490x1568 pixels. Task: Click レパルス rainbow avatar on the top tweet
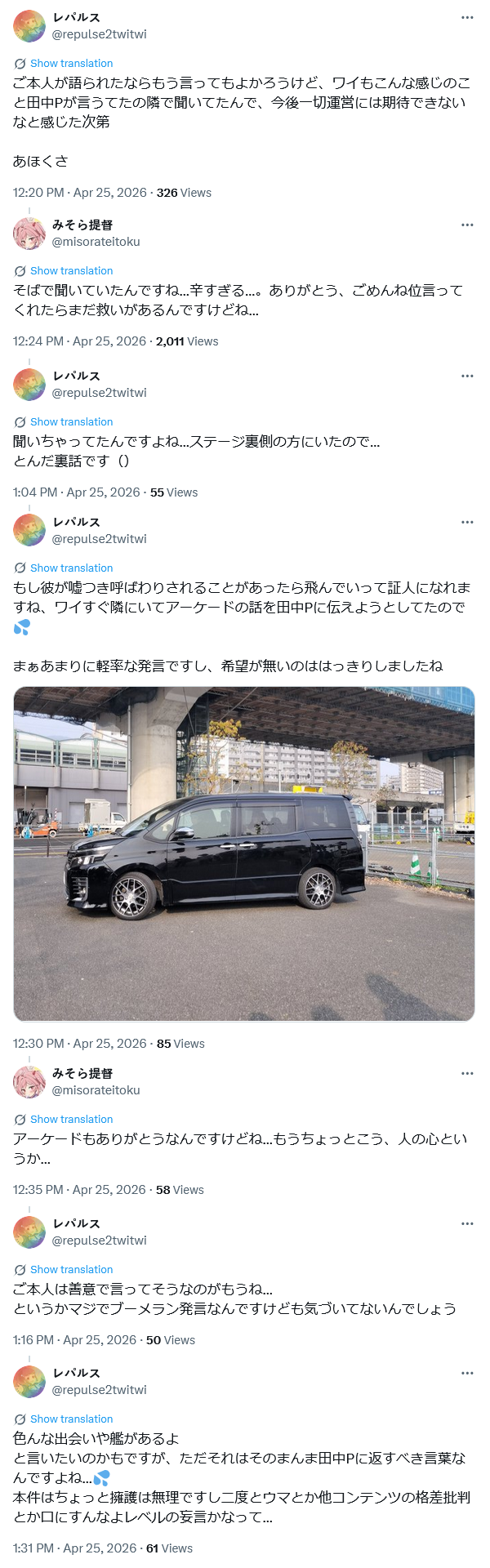pyautogui.click(x=29, y=26)
